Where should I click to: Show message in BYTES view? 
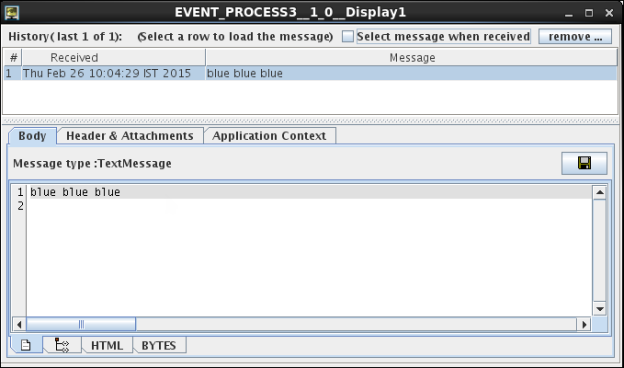tap(159, 345)
